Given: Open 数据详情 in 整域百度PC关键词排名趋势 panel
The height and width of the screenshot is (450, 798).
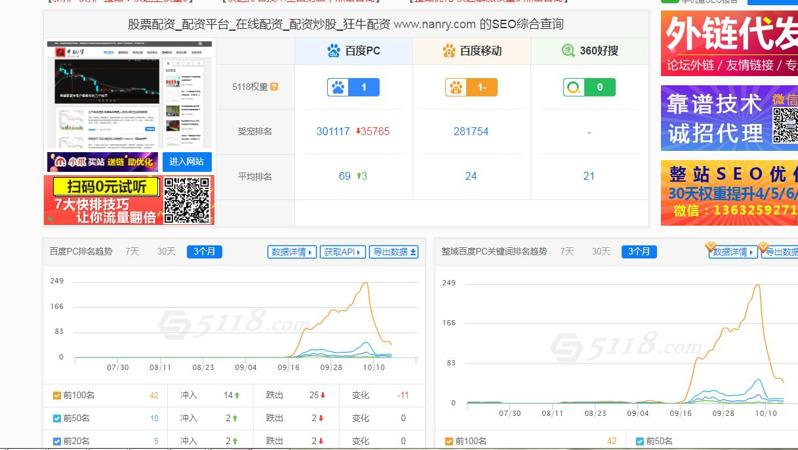Looking at the screenshot, I should coord(733,252).
